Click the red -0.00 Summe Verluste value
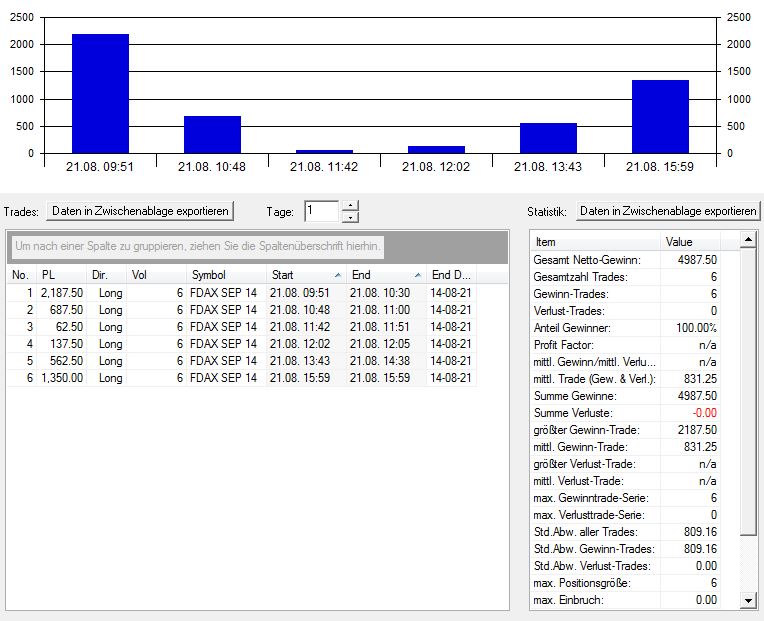Screen dimensions: 764x621 tap(705, 413)
